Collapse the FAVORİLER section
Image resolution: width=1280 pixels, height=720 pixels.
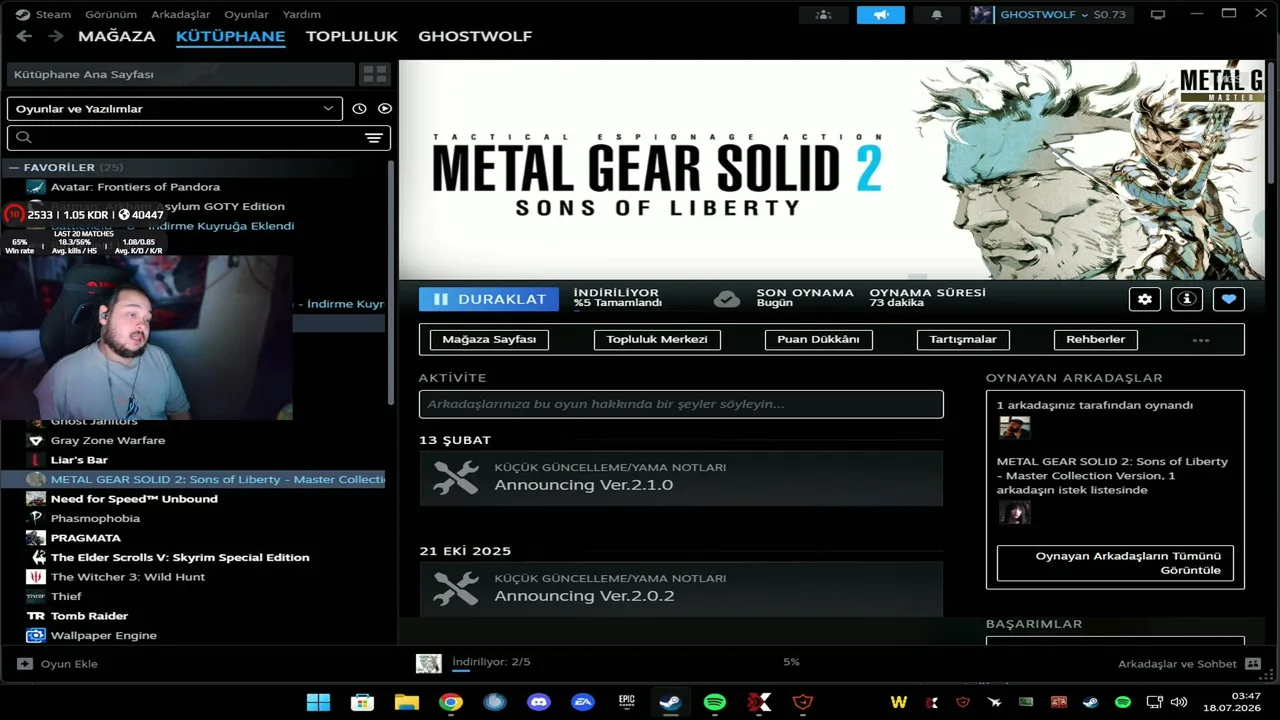(14, 168)
